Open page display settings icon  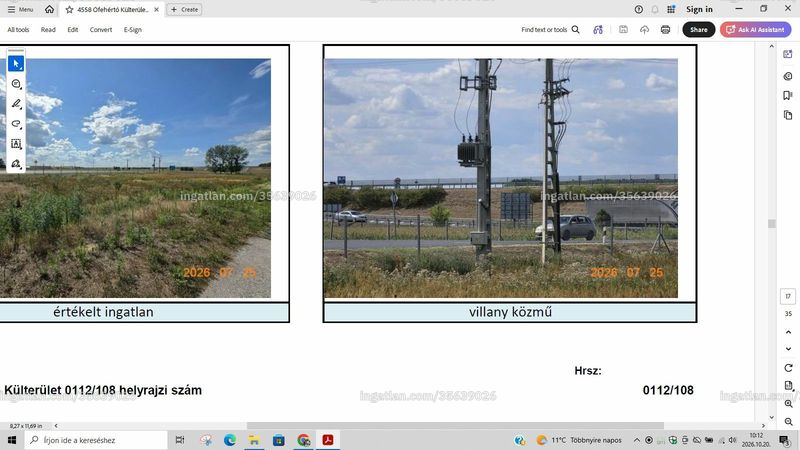point(788,385)
